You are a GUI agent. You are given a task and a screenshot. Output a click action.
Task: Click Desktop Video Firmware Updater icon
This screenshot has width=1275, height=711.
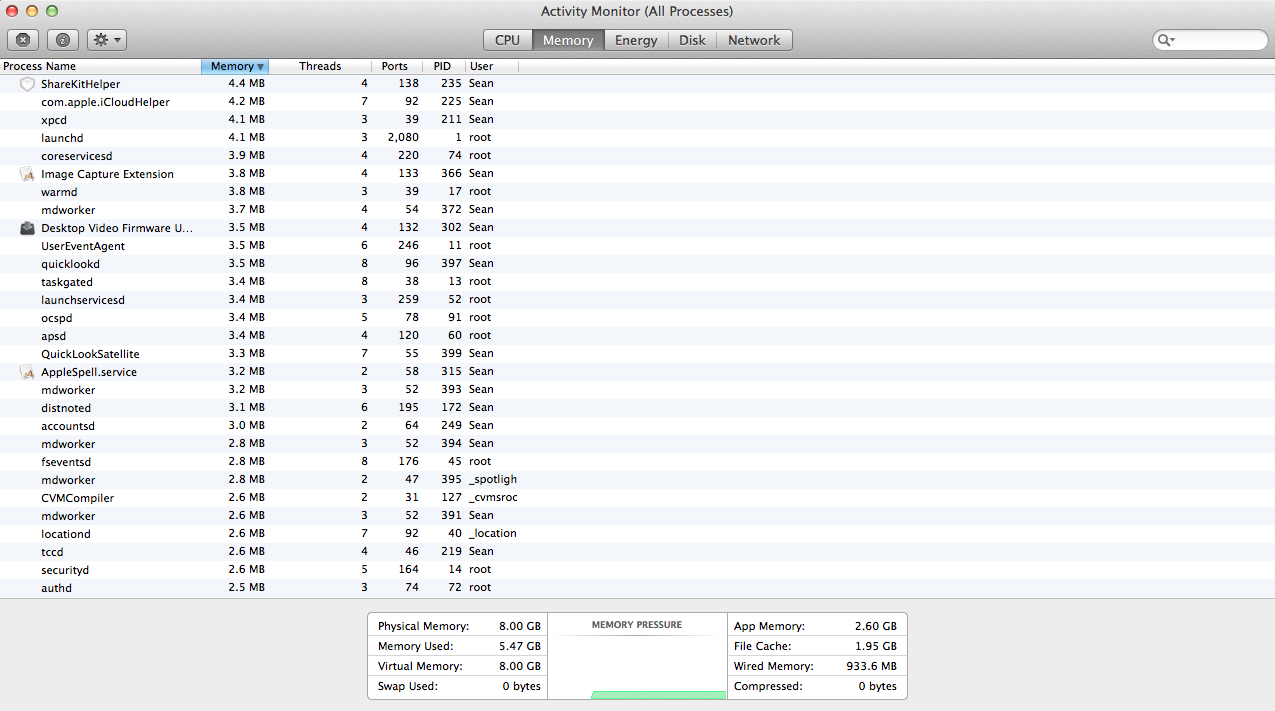click(28, 228)
